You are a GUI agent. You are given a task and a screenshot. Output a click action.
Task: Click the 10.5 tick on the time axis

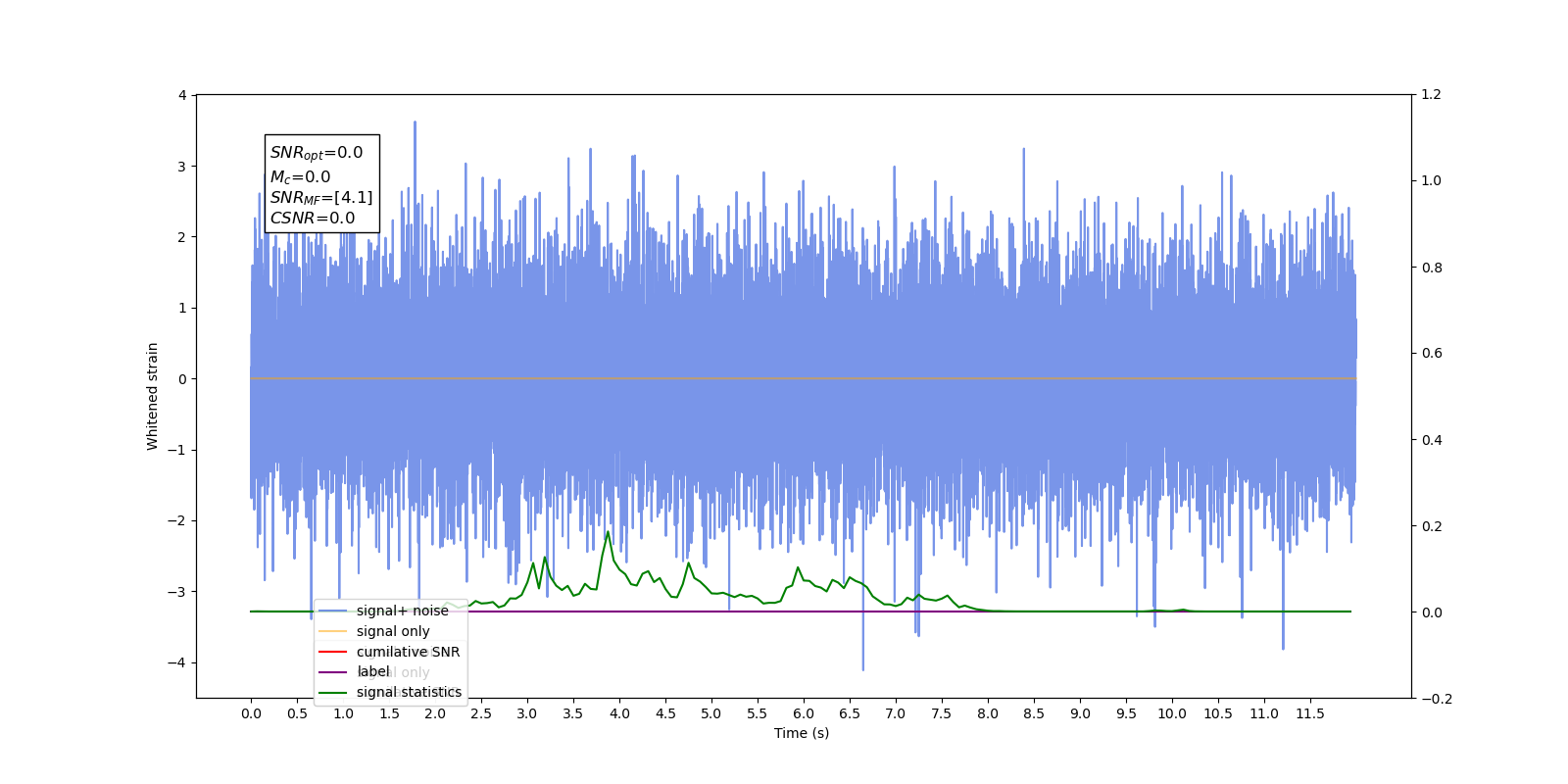(1218, 713)
